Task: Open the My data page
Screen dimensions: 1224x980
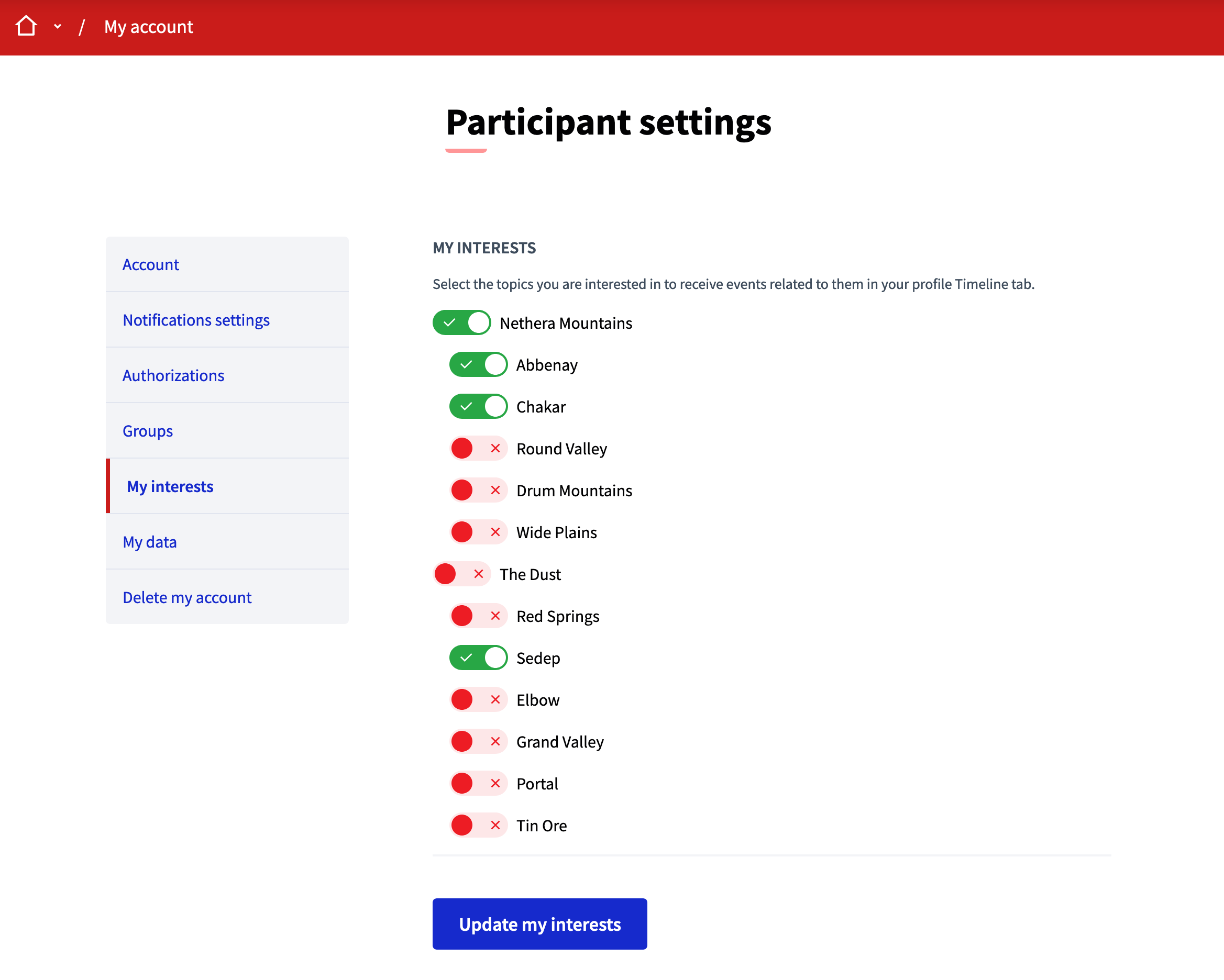Action: [149, 542]
